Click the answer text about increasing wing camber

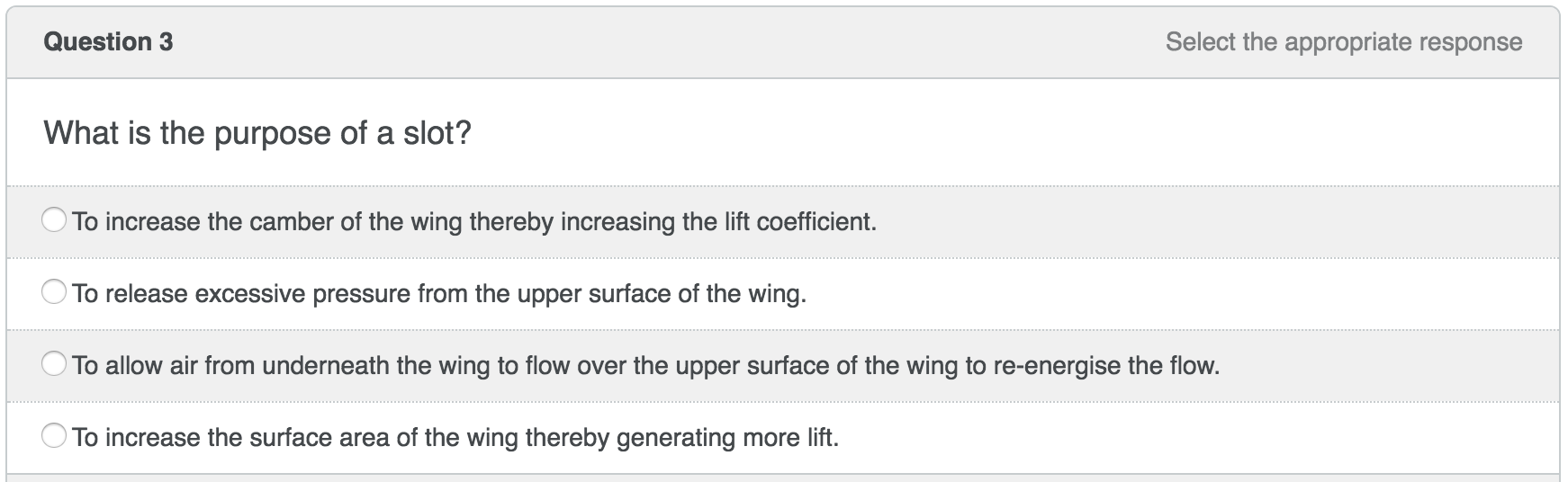[x=474, y=222]
